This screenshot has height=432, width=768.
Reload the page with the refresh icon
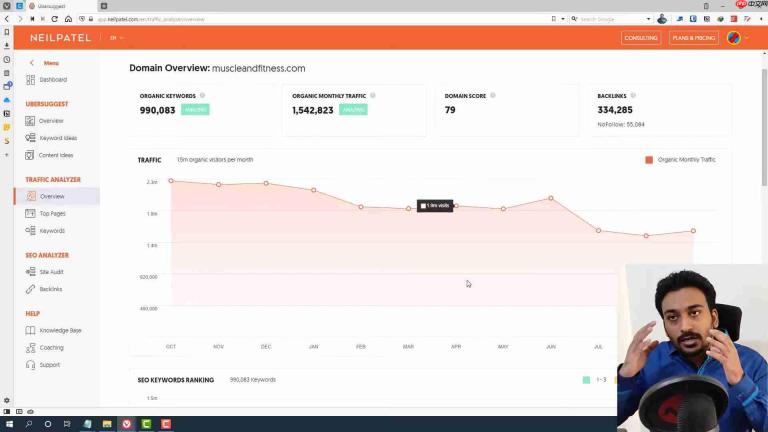click(x=54, y=19)
